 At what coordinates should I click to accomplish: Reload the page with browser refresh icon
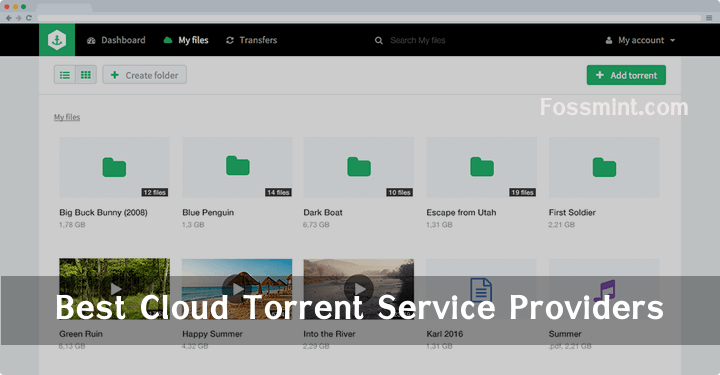click(28, 18)
